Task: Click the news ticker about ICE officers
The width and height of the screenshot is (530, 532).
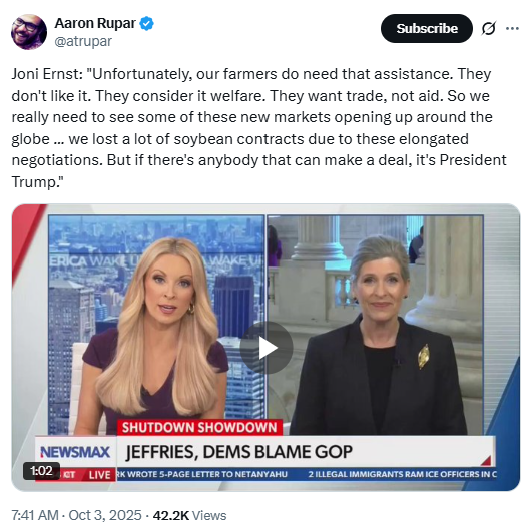Action: pyautogui.click(x=402, y=474)
